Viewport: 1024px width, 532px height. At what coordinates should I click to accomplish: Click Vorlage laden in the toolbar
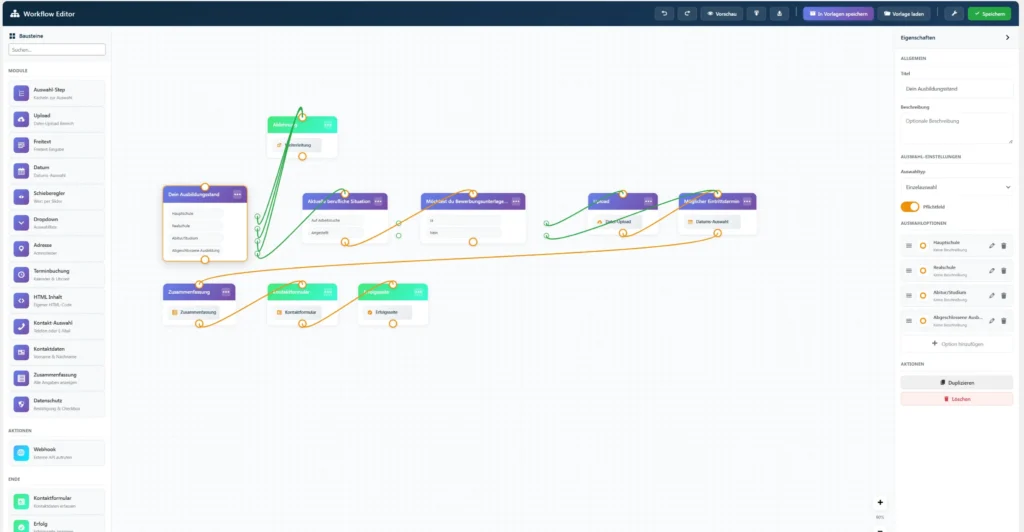[x=905, y=14]
